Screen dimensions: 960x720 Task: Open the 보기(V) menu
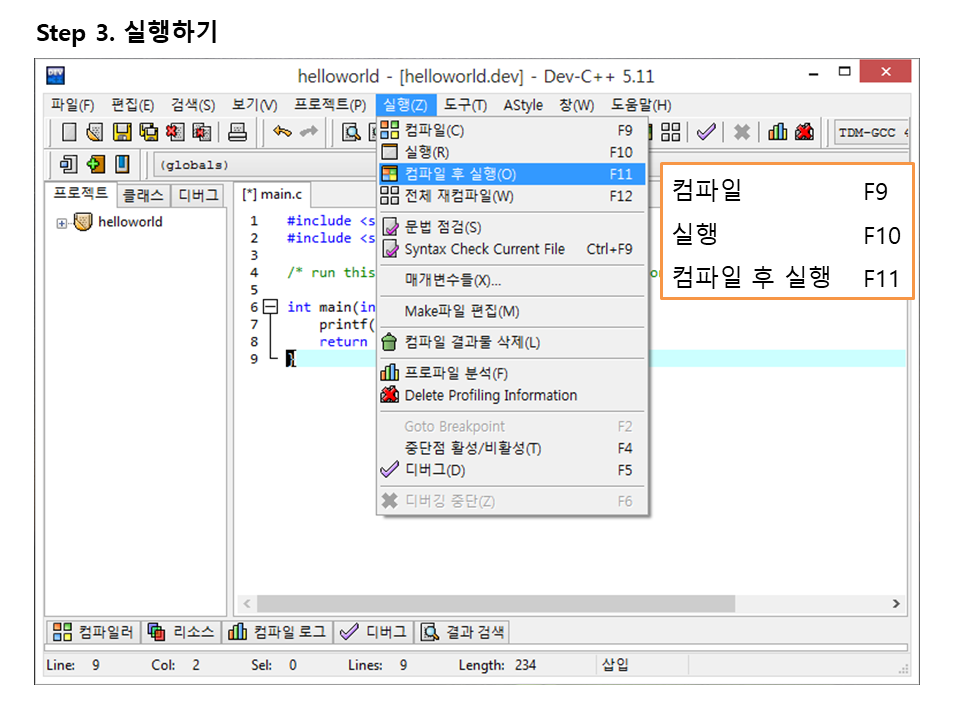pyautogui.click(x=254, y=105)
